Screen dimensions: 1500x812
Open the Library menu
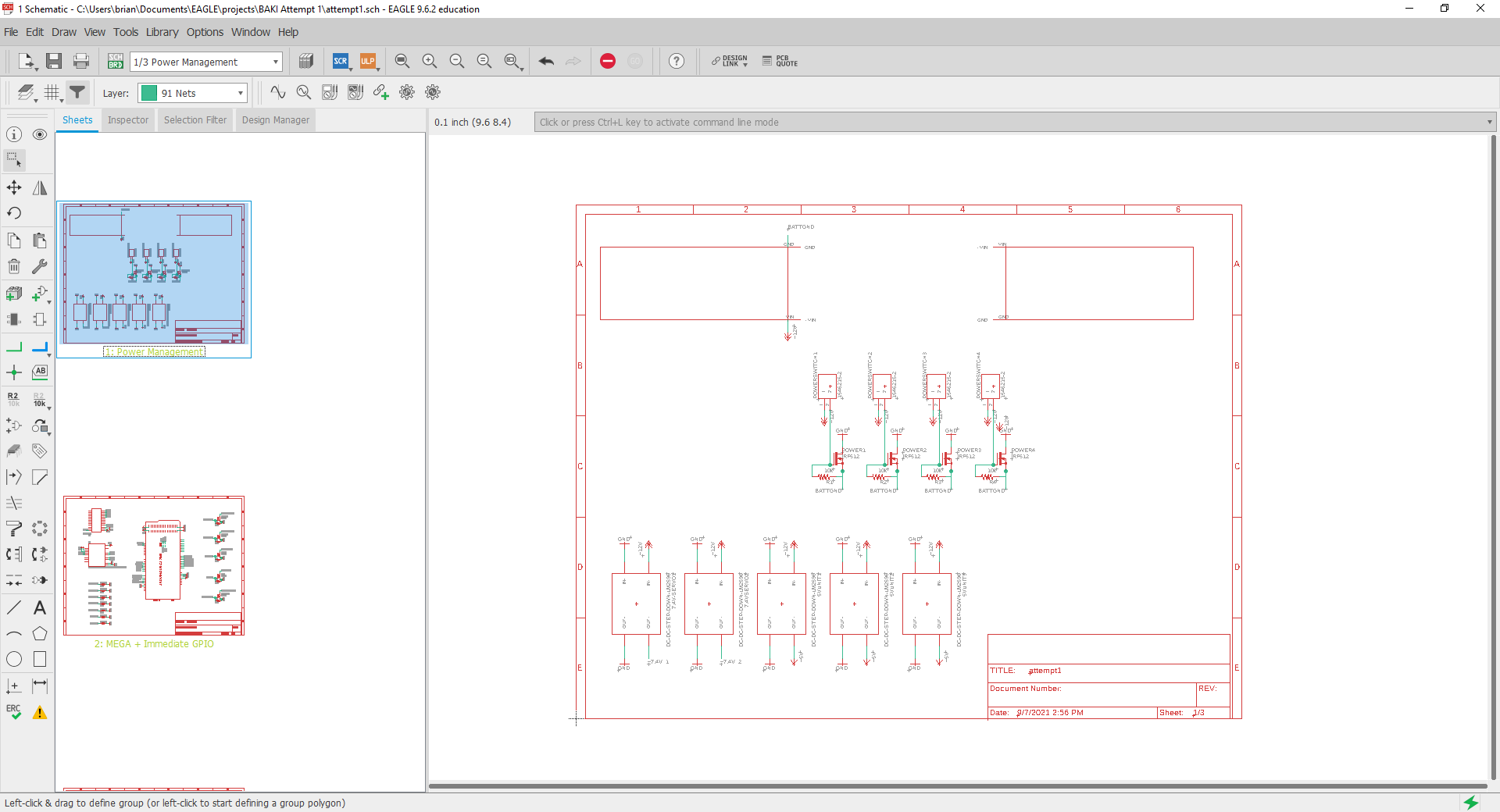(x=162, y=32)
